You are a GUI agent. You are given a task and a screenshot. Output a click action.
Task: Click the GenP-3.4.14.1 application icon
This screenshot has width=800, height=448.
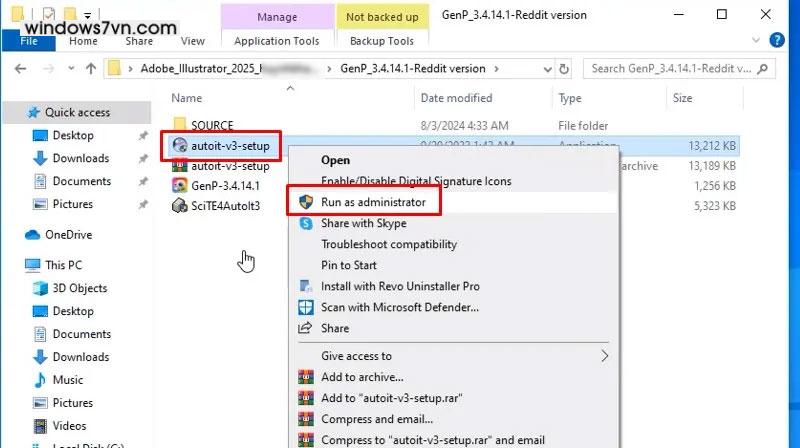[180, 185]
